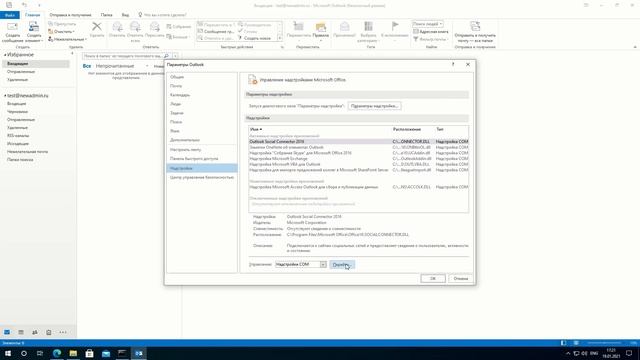Select Центр управления безопасностью in the options sidebar
This screenshot has height=360, width=640.
pyautogui.click(x=202, y=177)
